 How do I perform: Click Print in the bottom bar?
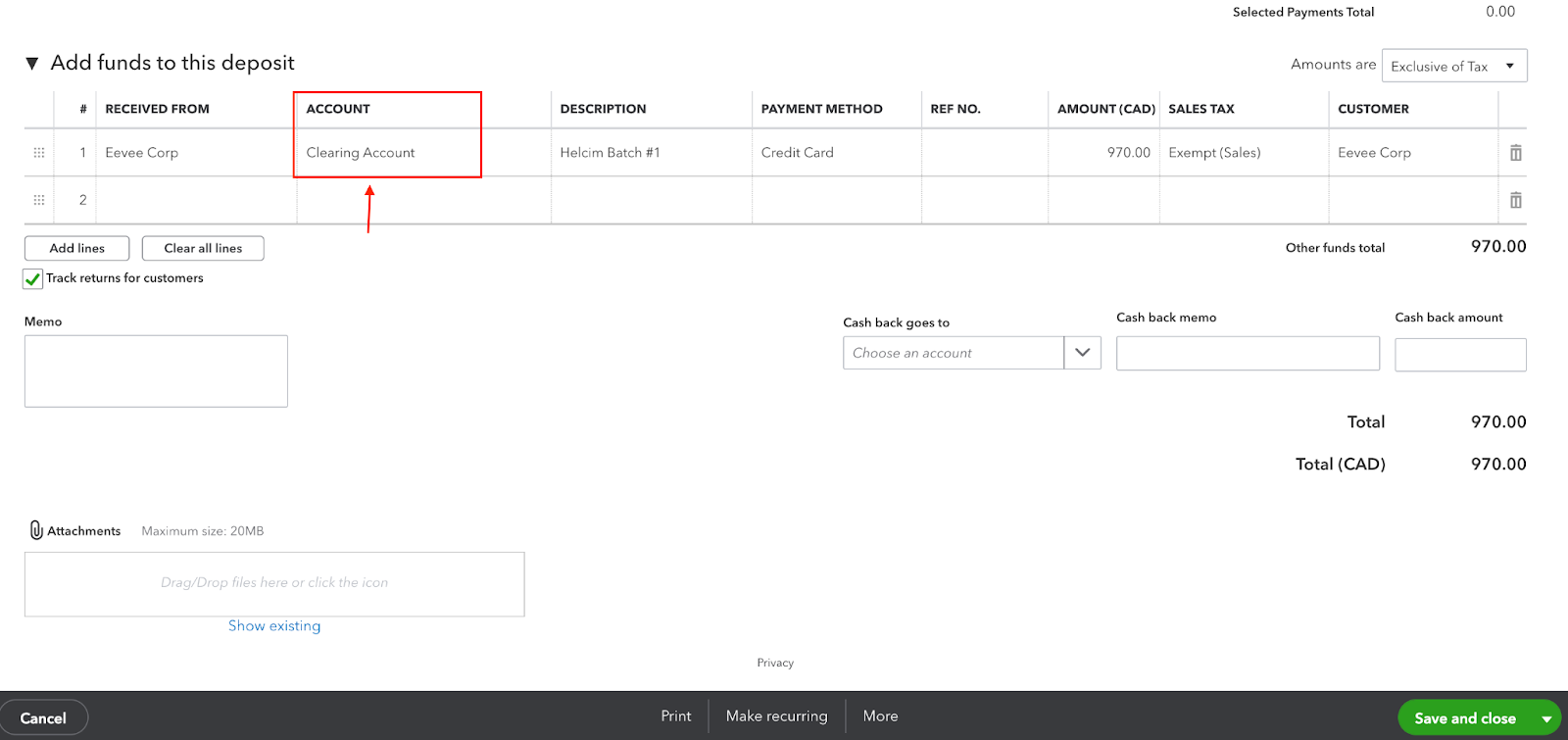[676, 716]
